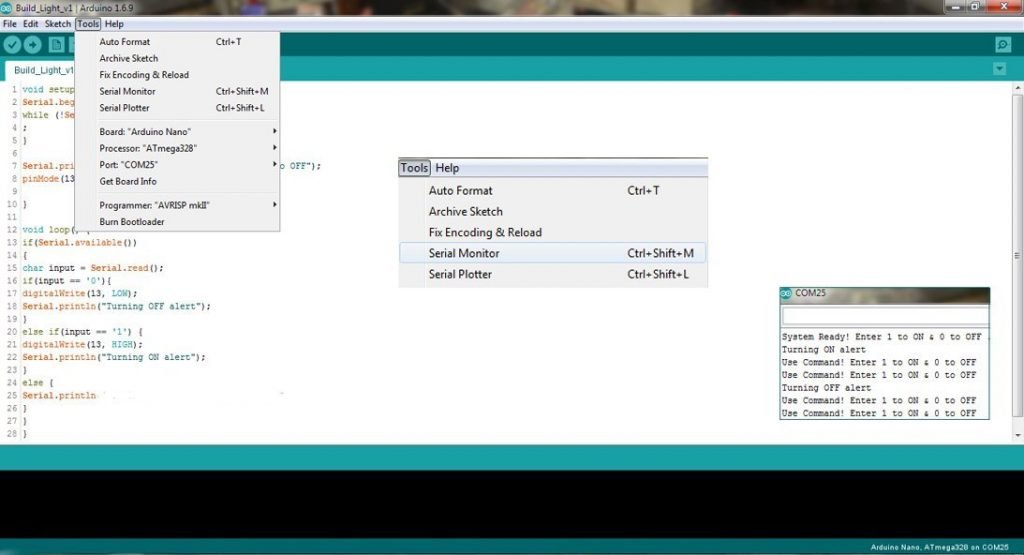
Task: Click the Upload arrow toolbar icon
Action: coord(33,45)
